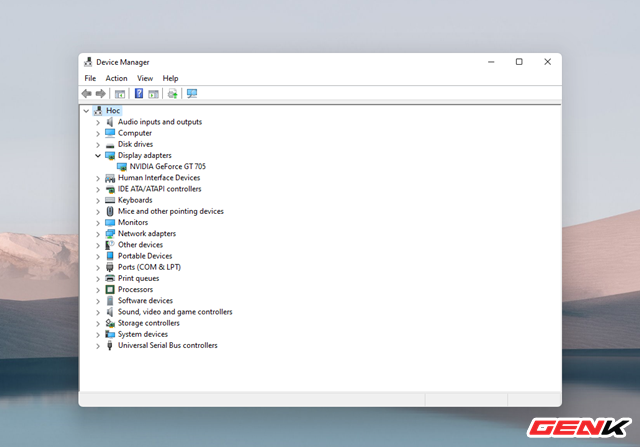
Task: Open the blue Help toolbar icon
Action: click(x=139, y=93)
